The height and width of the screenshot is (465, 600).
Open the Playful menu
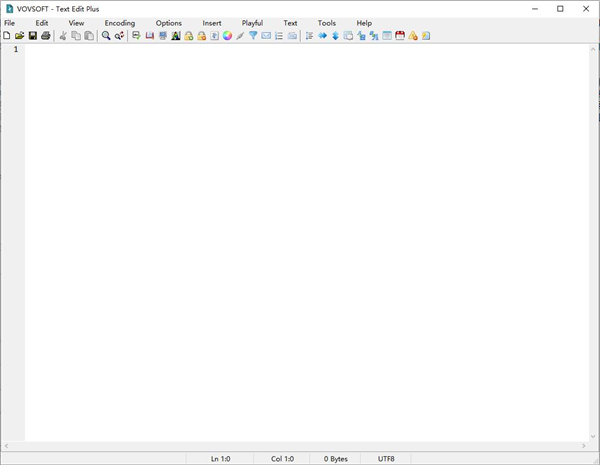pos(252,23)
